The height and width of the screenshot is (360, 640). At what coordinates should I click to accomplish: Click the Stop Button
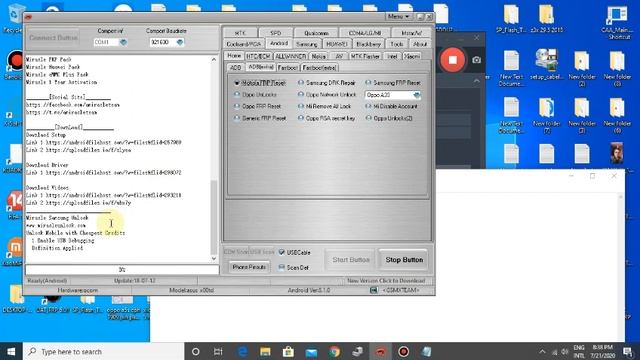click(404, 260)
